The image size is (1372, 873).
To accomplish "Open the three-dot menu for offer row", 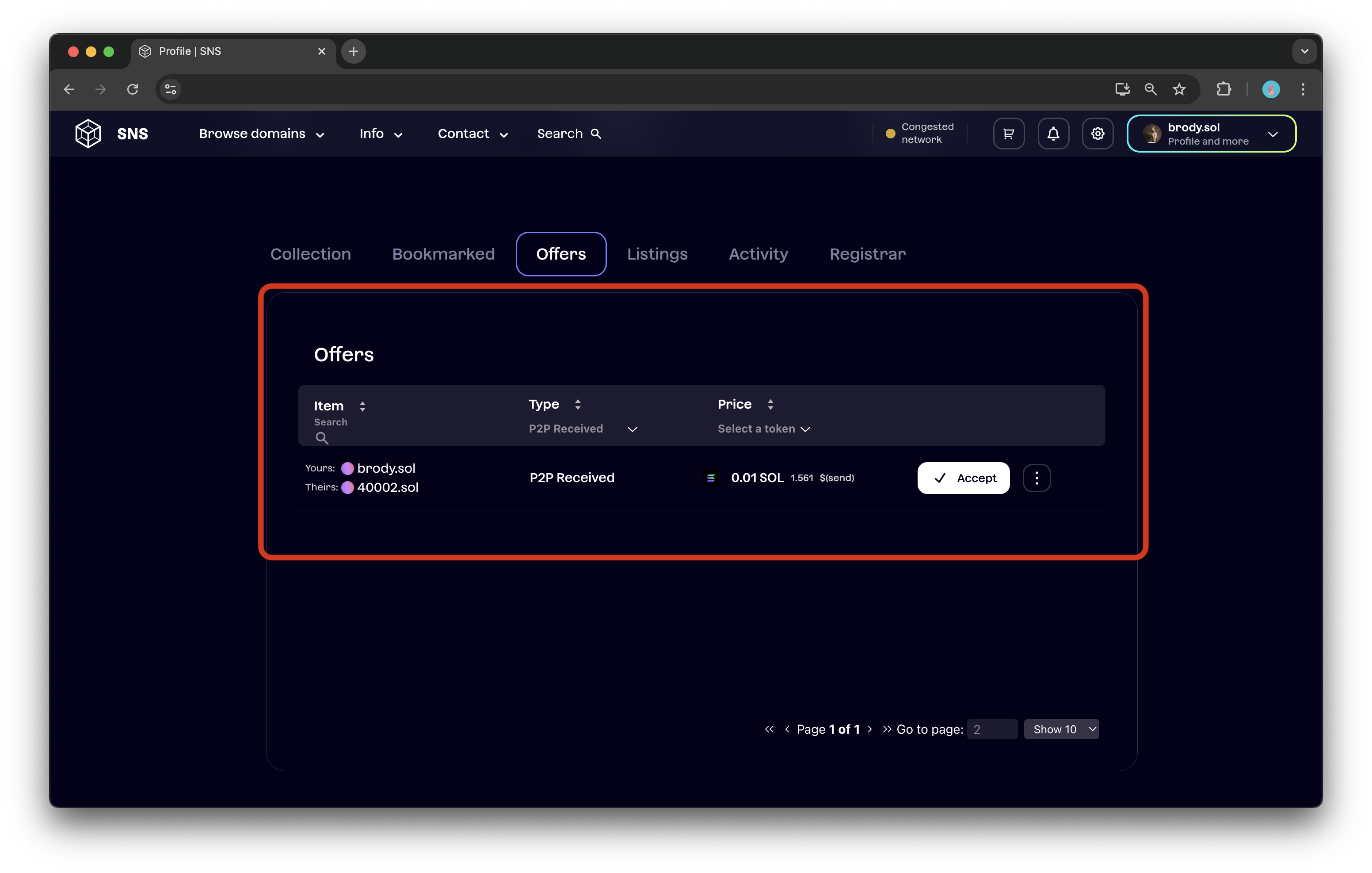I will pyautogui.click(x=1037, y=478).
